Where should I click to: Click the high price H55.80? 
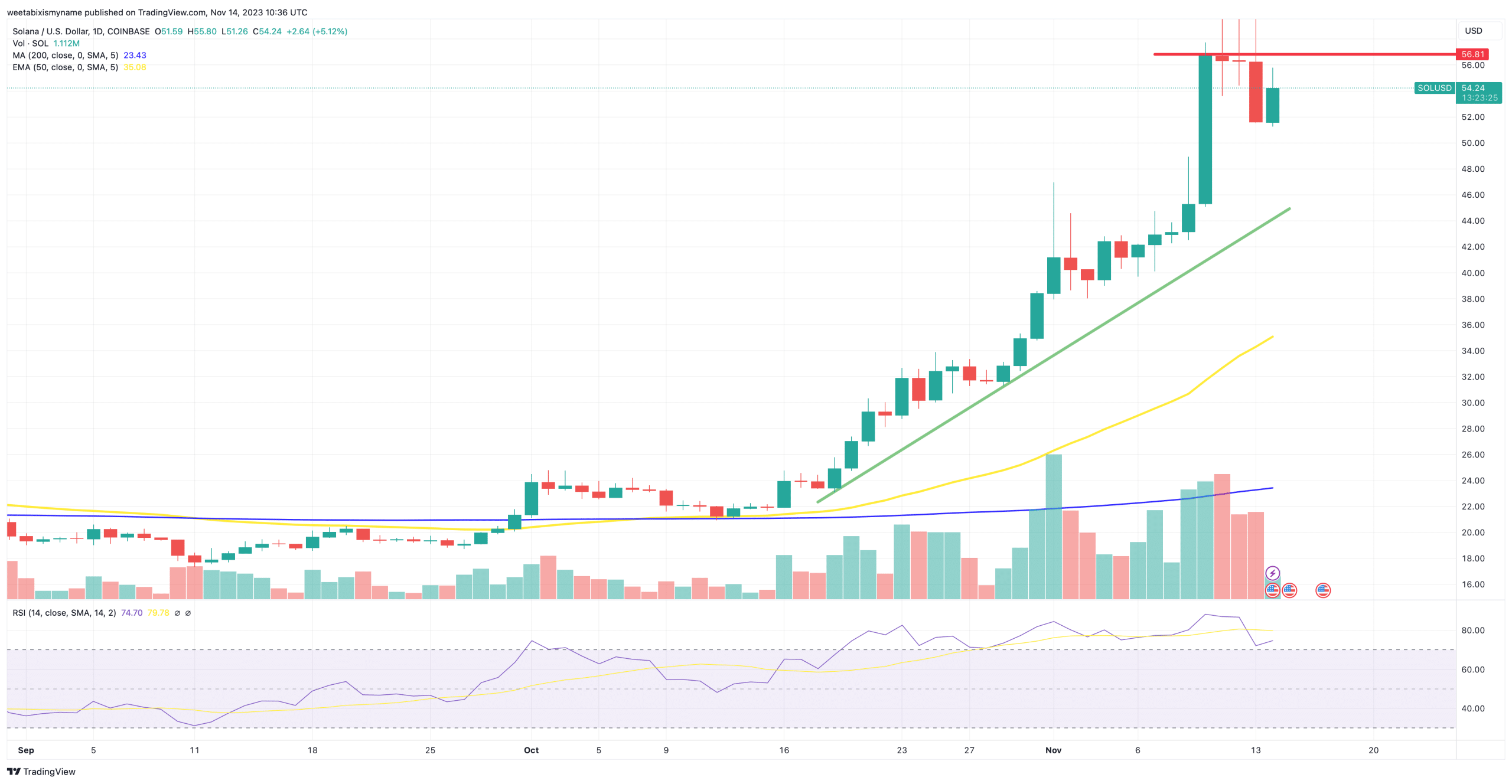(202, 31)
